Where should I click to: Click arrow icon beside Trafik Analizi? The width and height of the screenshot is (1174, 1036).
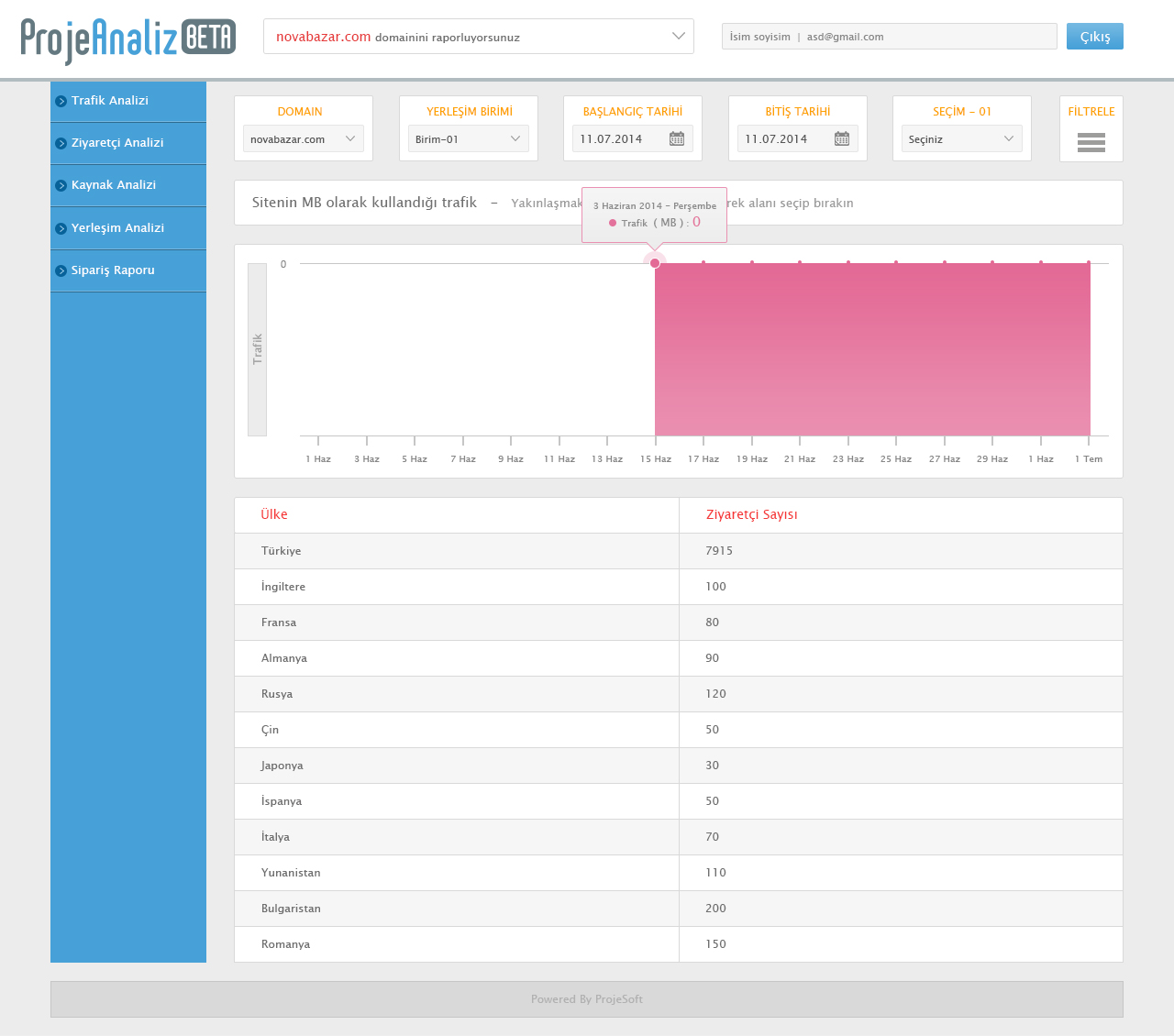click(x=61, y=102)
